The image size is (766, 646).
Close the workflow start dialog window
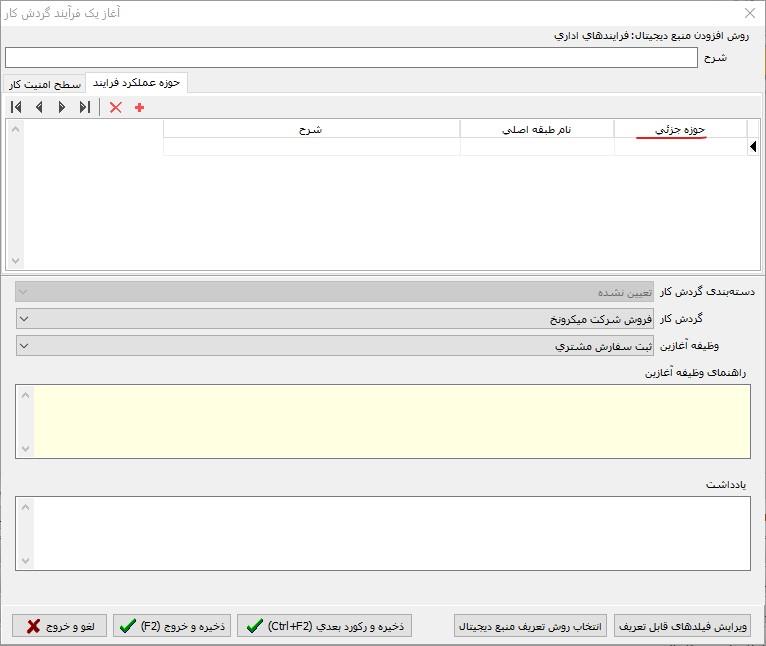click(750, 13)
